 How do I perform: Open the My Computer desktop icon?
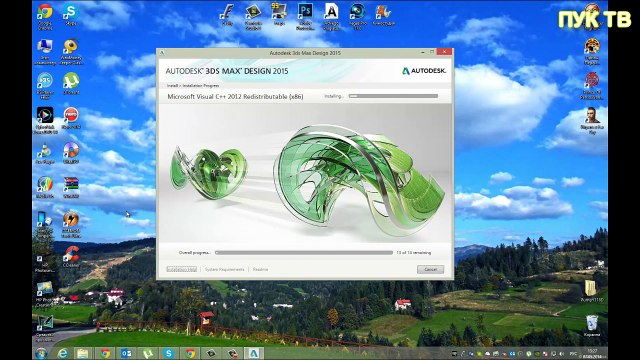pyautogui.click(x=44, y=52)
